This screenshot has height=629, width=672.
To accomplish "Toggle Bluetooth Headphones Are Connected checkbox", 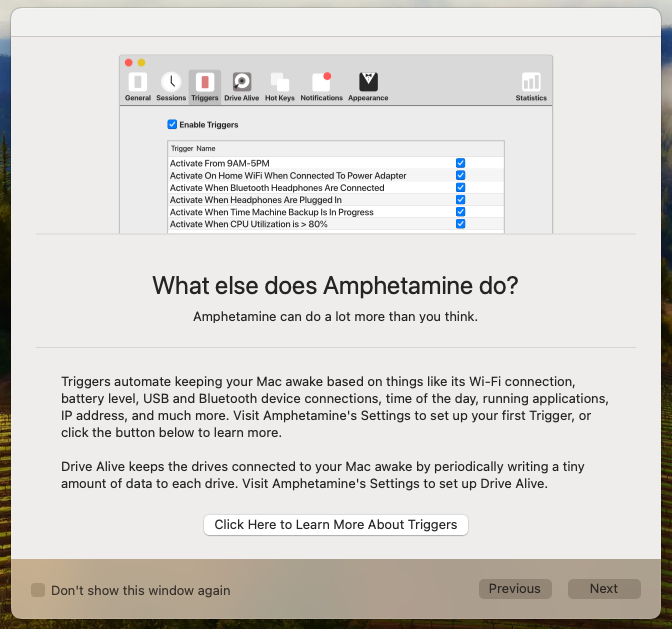I will tap(461, 187).
